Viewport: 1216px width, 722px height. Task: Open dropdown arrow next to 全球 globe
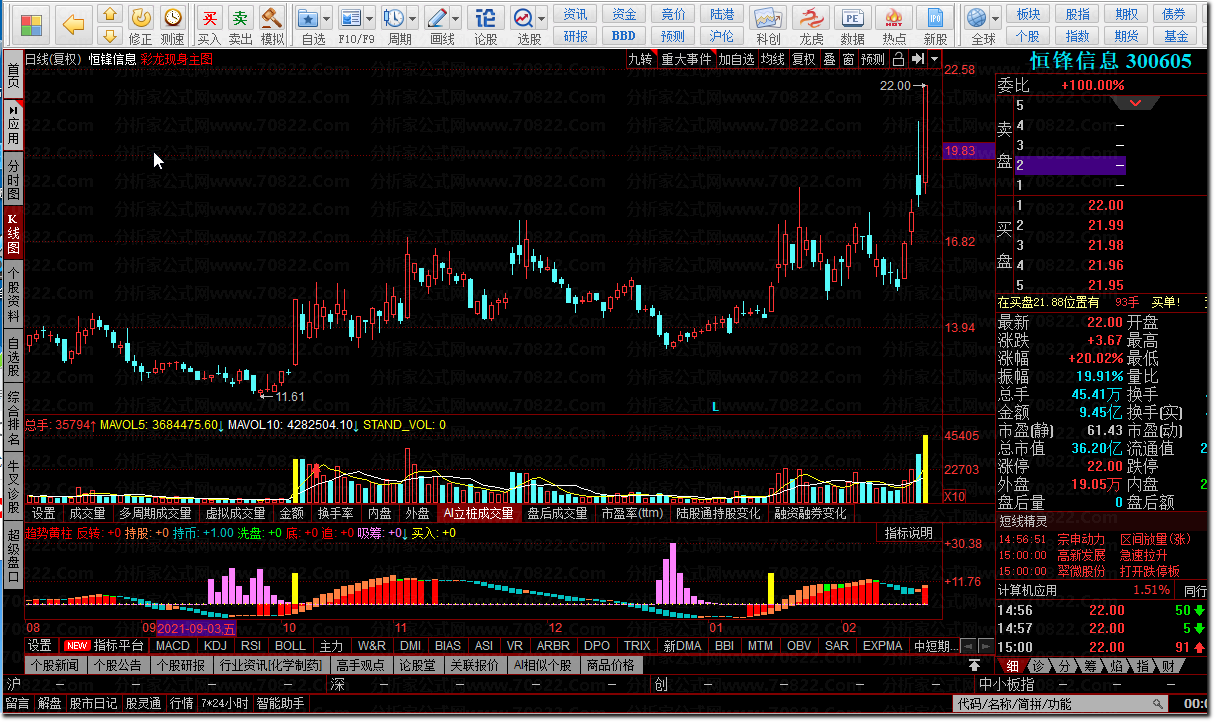[996, 19]
